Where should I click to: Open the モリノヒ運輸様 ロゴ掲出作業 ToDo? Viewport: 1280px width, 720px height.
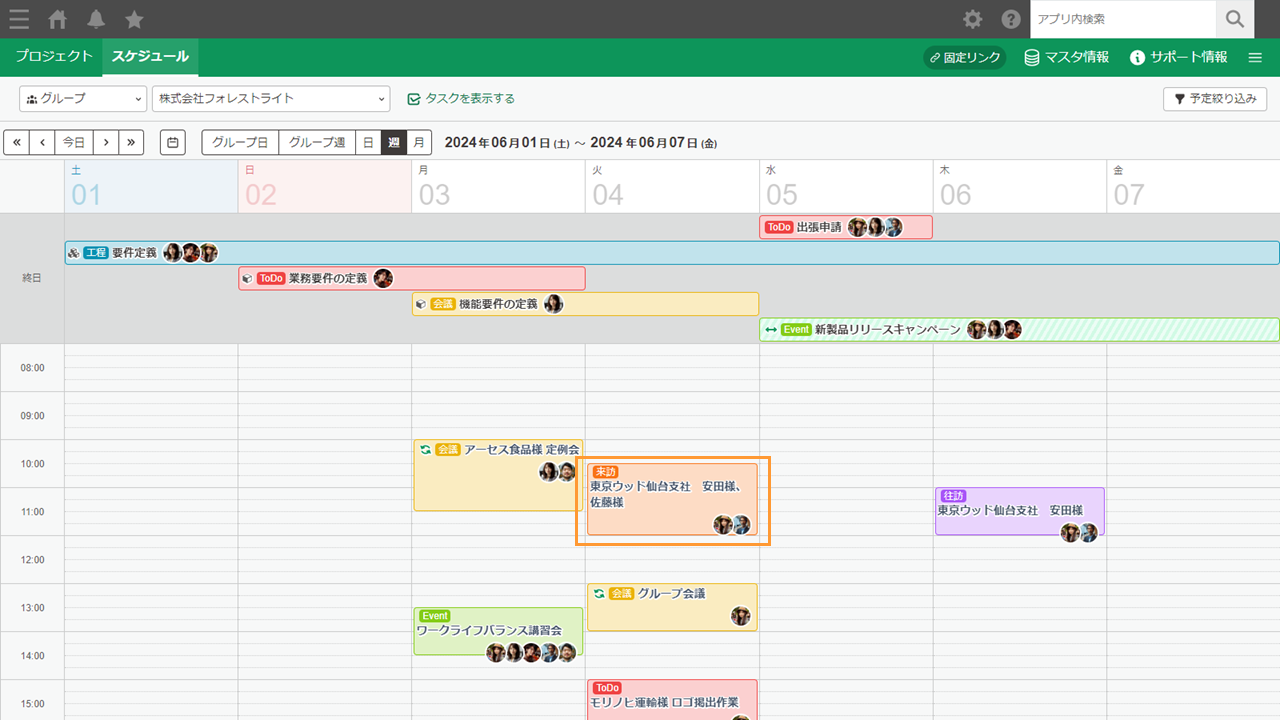672,700
